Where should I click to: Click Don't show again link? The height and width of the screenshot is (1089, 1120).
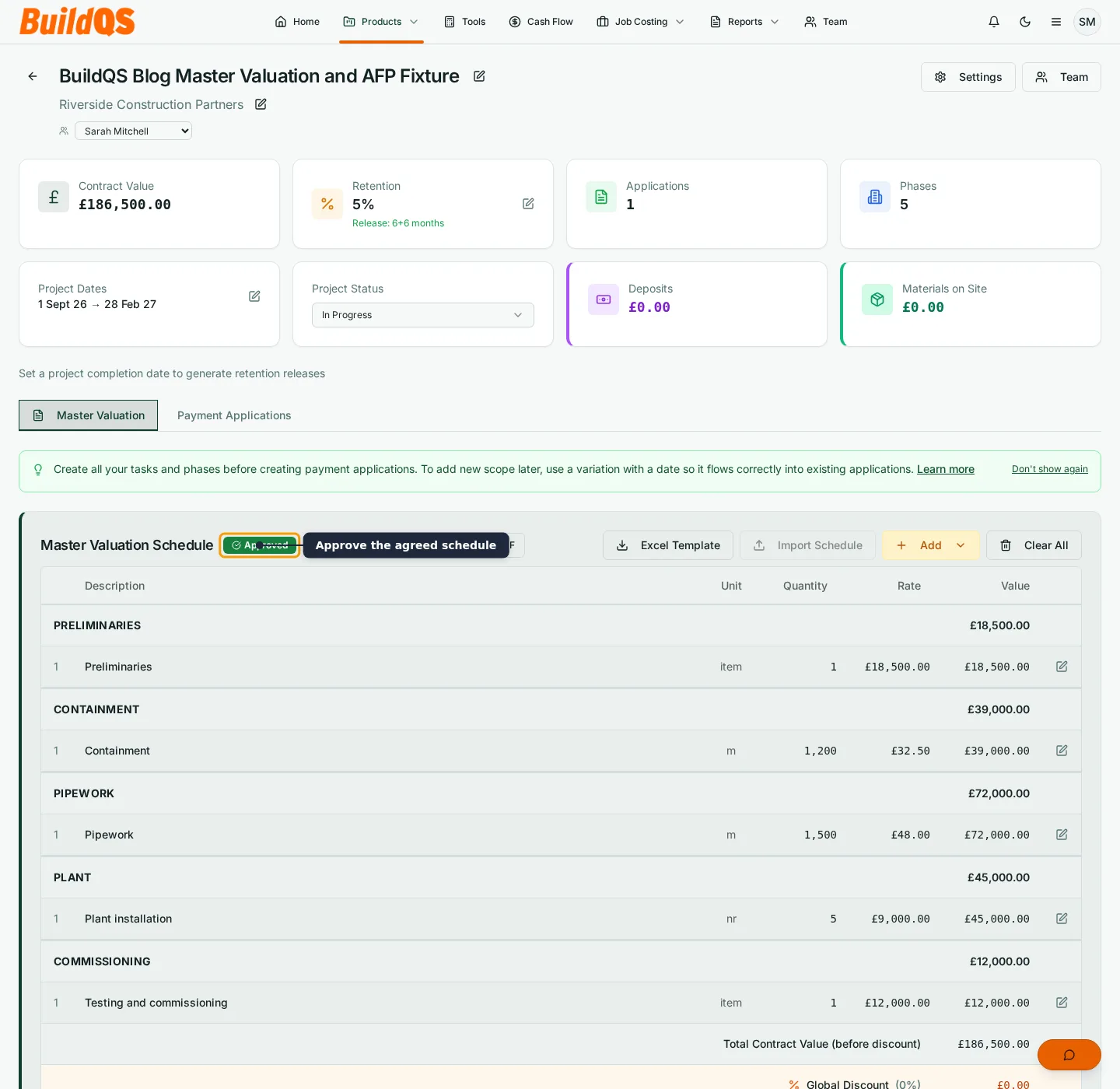click(x=1050, y=469)
